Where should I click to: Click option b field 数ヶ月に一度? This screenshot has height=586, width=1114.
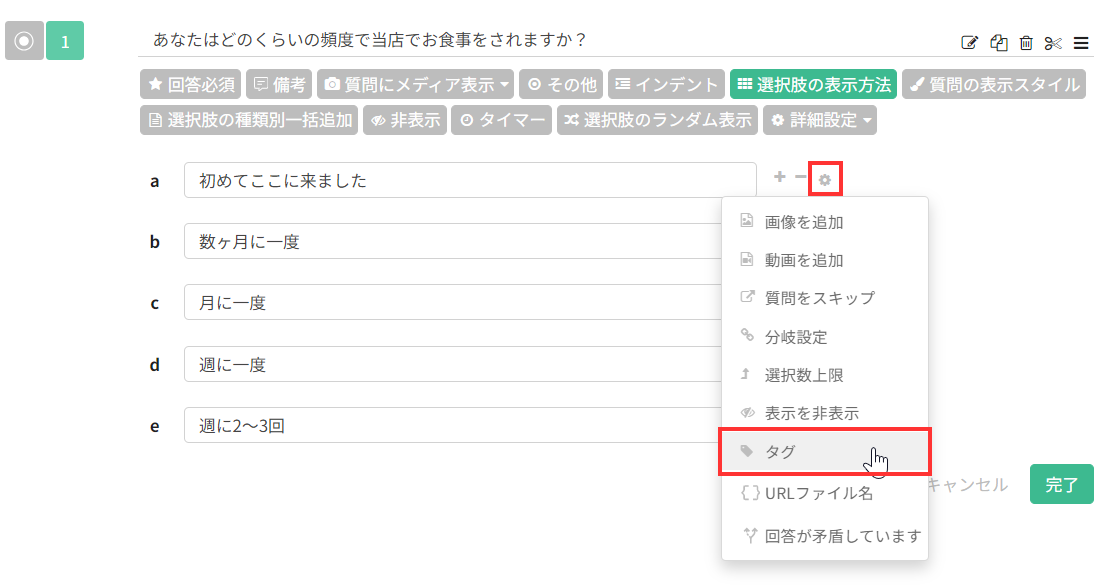pos(453,242)
